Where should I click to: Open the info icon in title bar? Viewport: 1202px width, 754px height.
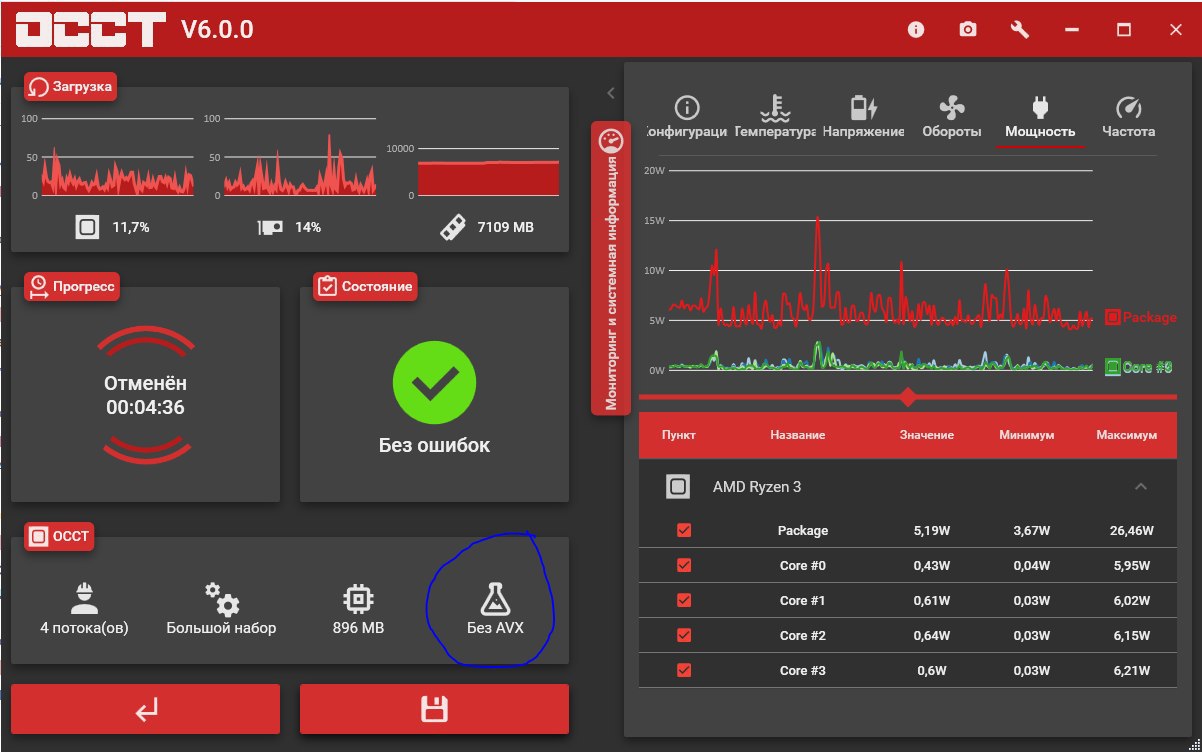point(916,30)
